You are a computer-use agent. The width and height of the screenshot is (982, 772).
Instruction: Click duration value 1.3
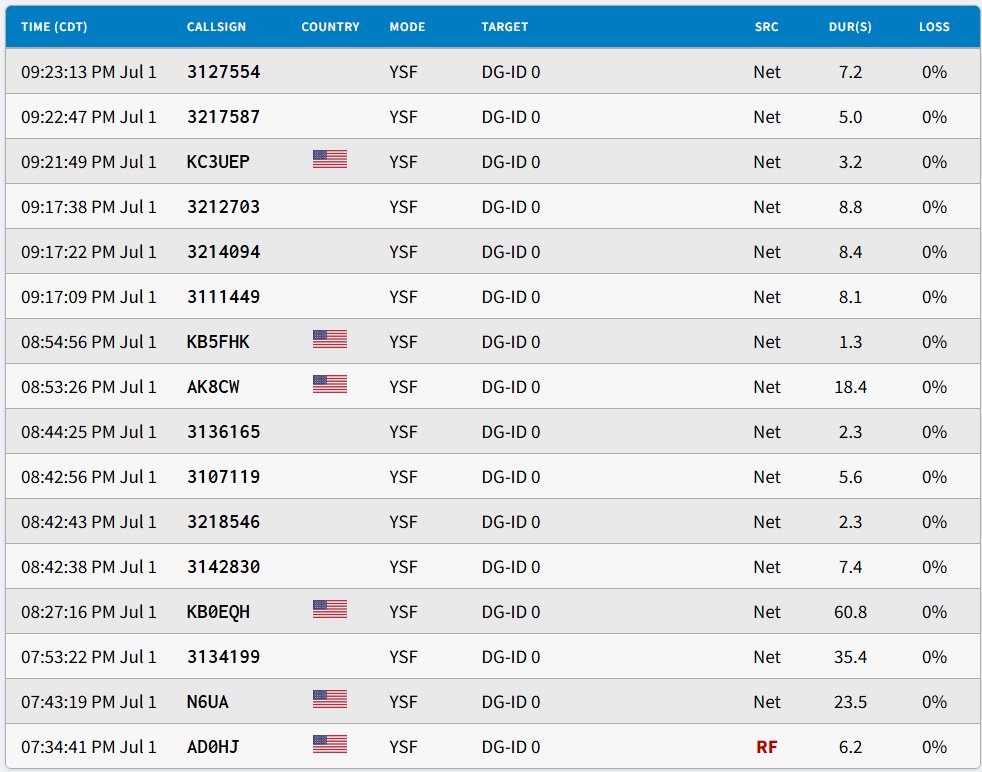pos(850,342)
